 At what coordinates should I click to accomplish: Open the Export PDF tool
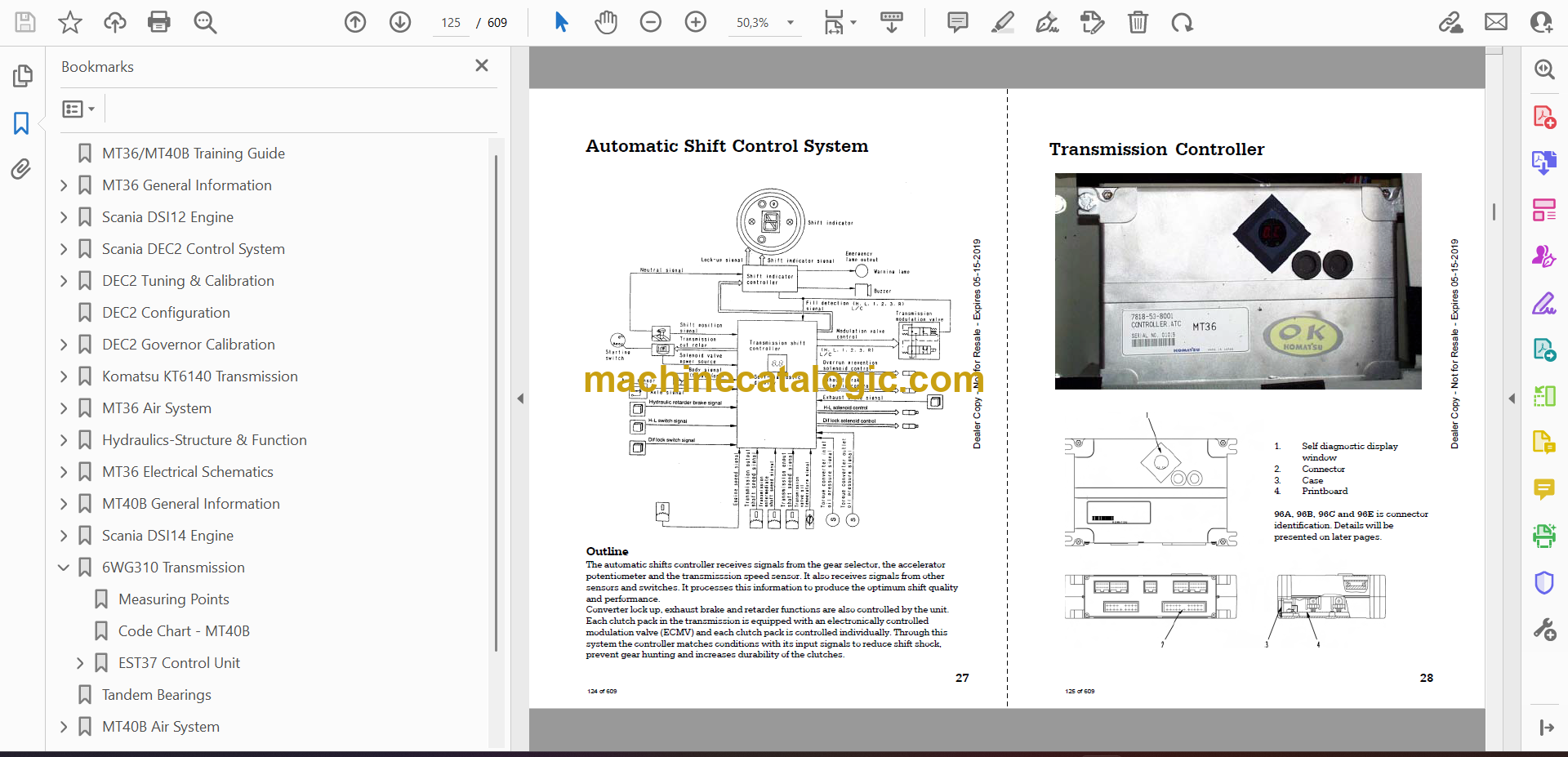[1543, 163]
